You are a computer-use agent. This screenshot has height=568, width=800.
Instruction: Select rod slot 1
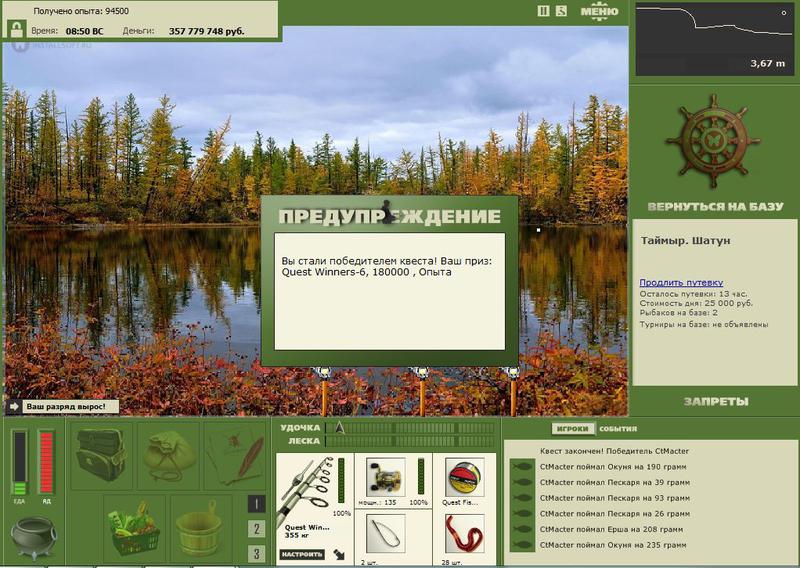pyautogui.click(x=256, y=504)
